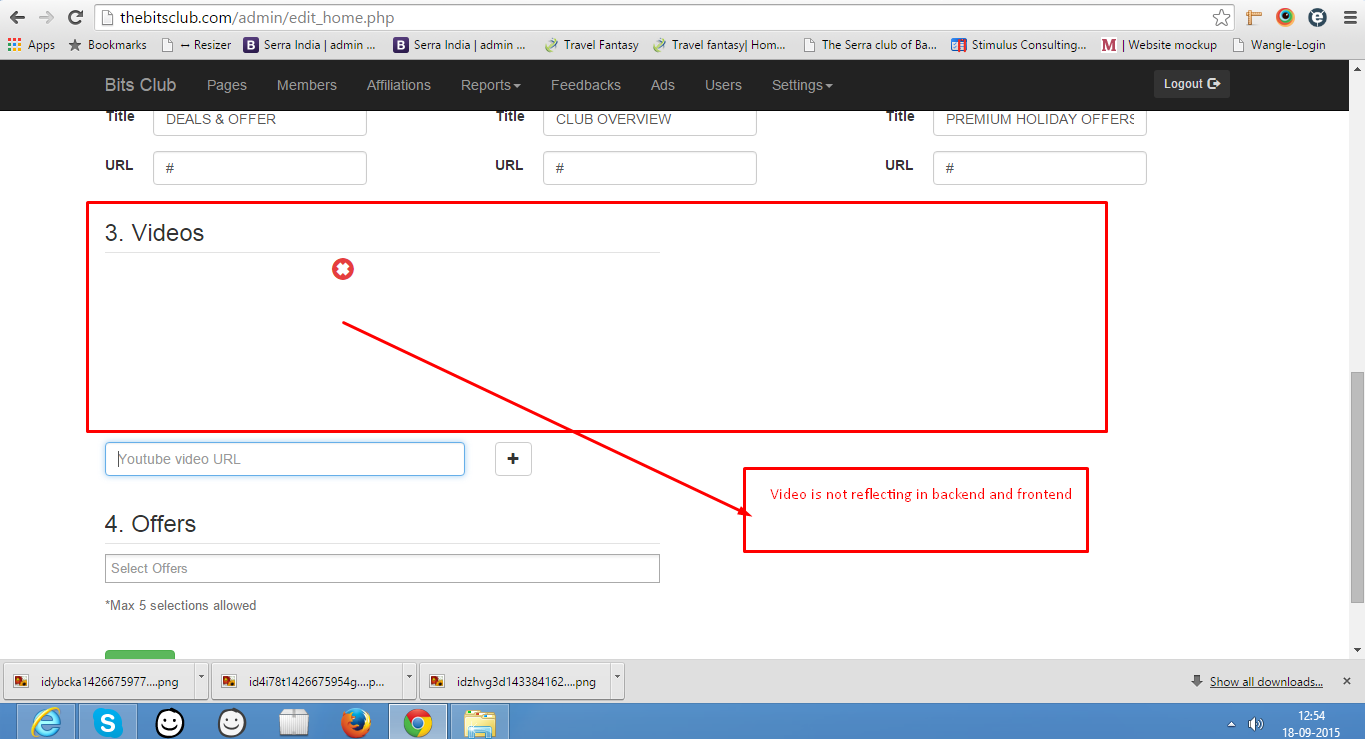Bookmark page with the star icon
The width and height of the screenshot is (1365, 739).
click(x=1221, y=17)
